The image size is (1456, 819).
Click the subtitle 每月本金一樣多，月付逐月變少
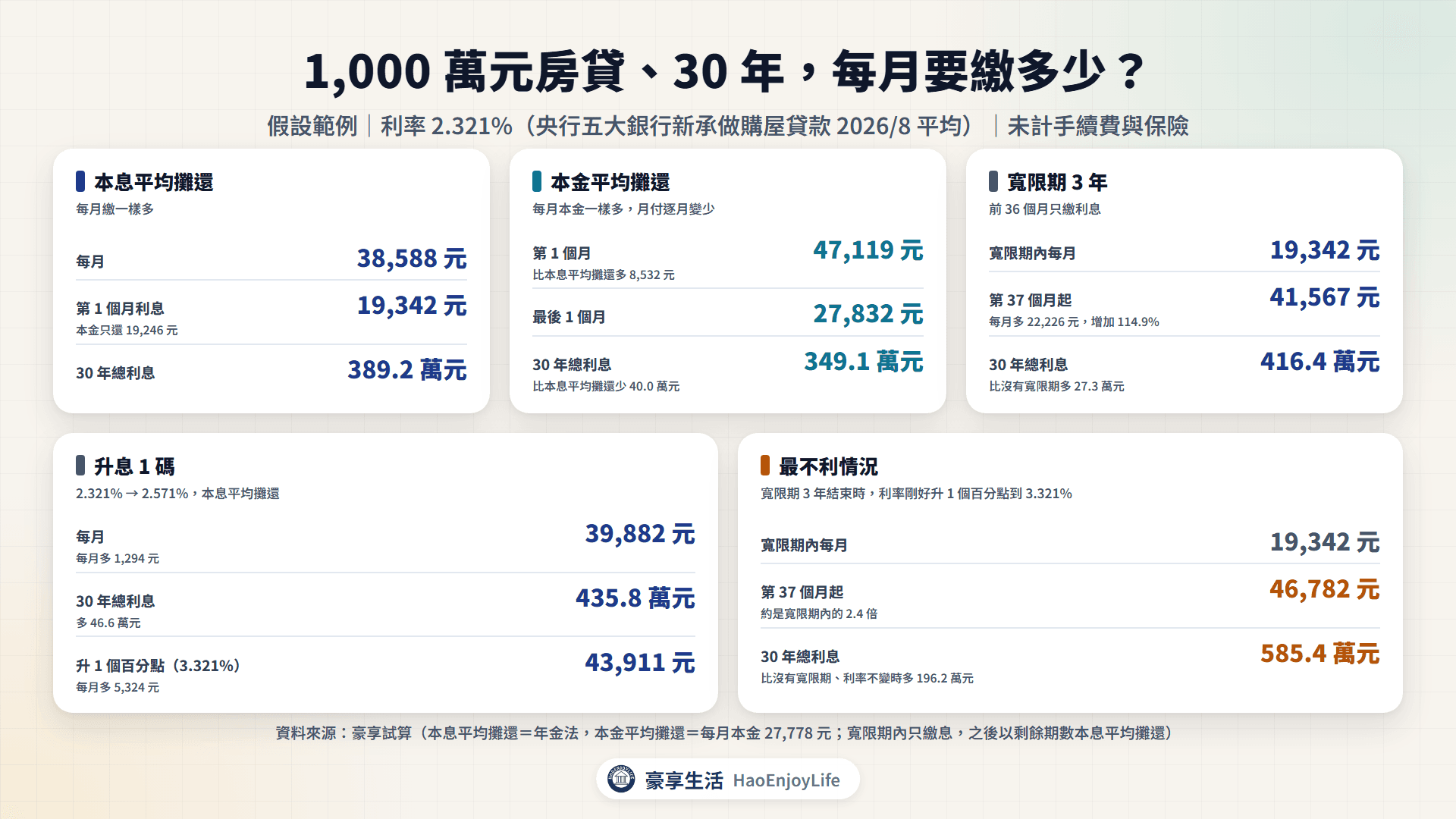[623, 209]
